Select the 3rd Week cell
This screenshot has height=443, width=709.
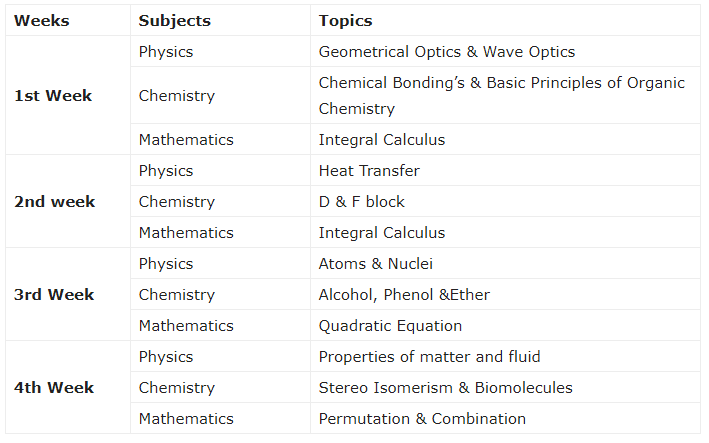[x=54, y=295]
